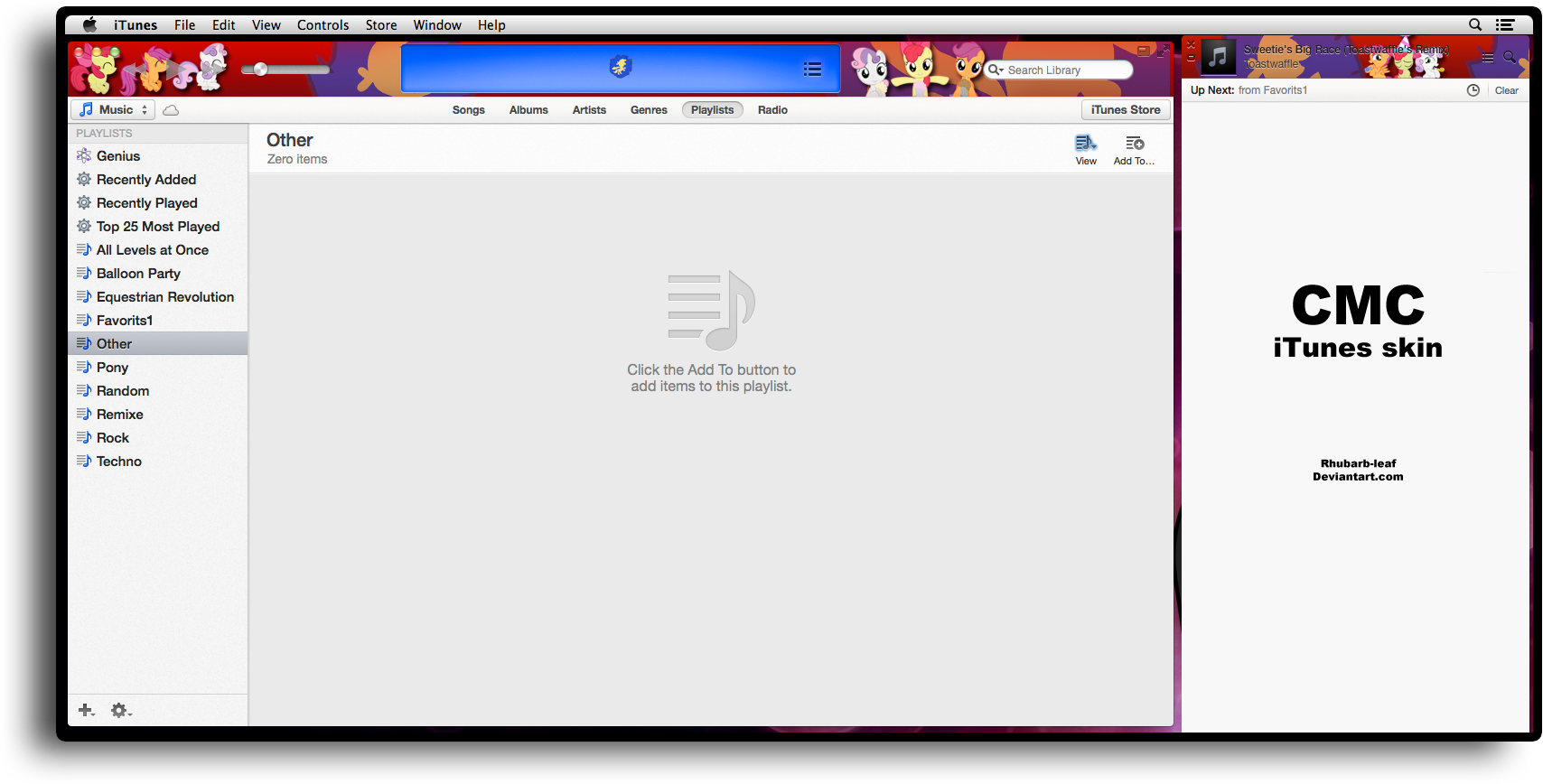
Task: Open the Edit menu
Action: point(224,24)
